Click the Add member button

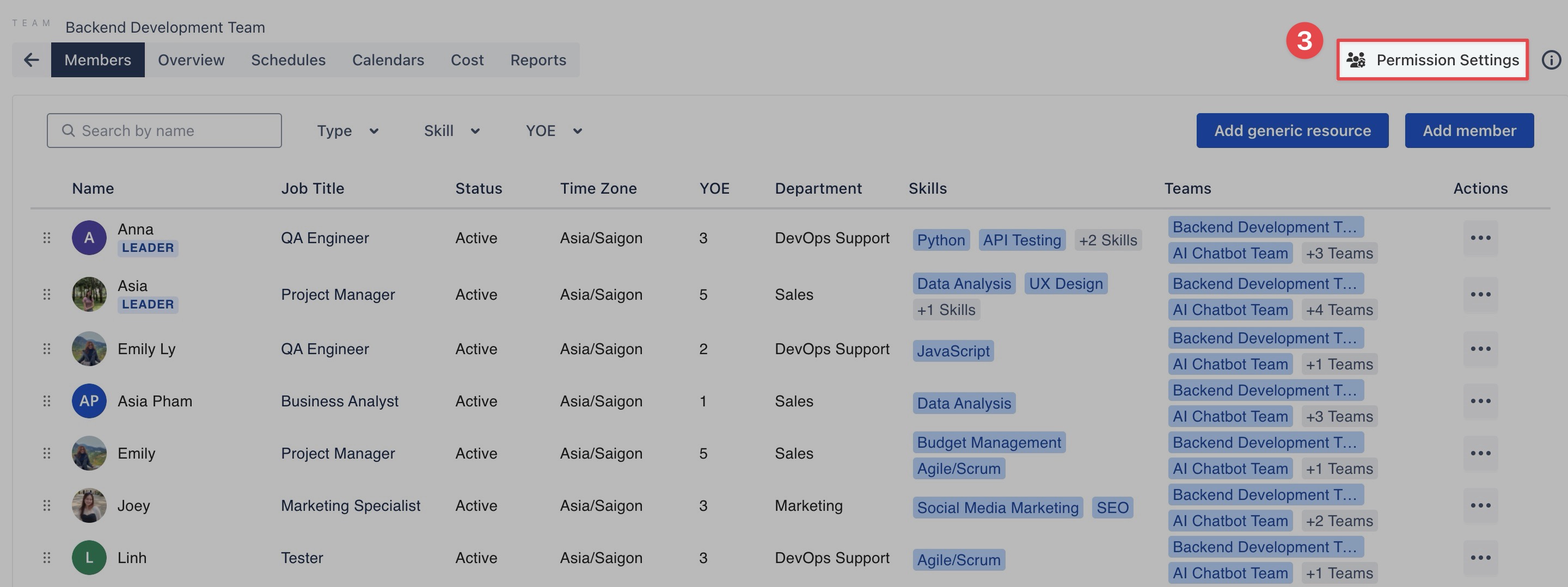(1469, 131)
